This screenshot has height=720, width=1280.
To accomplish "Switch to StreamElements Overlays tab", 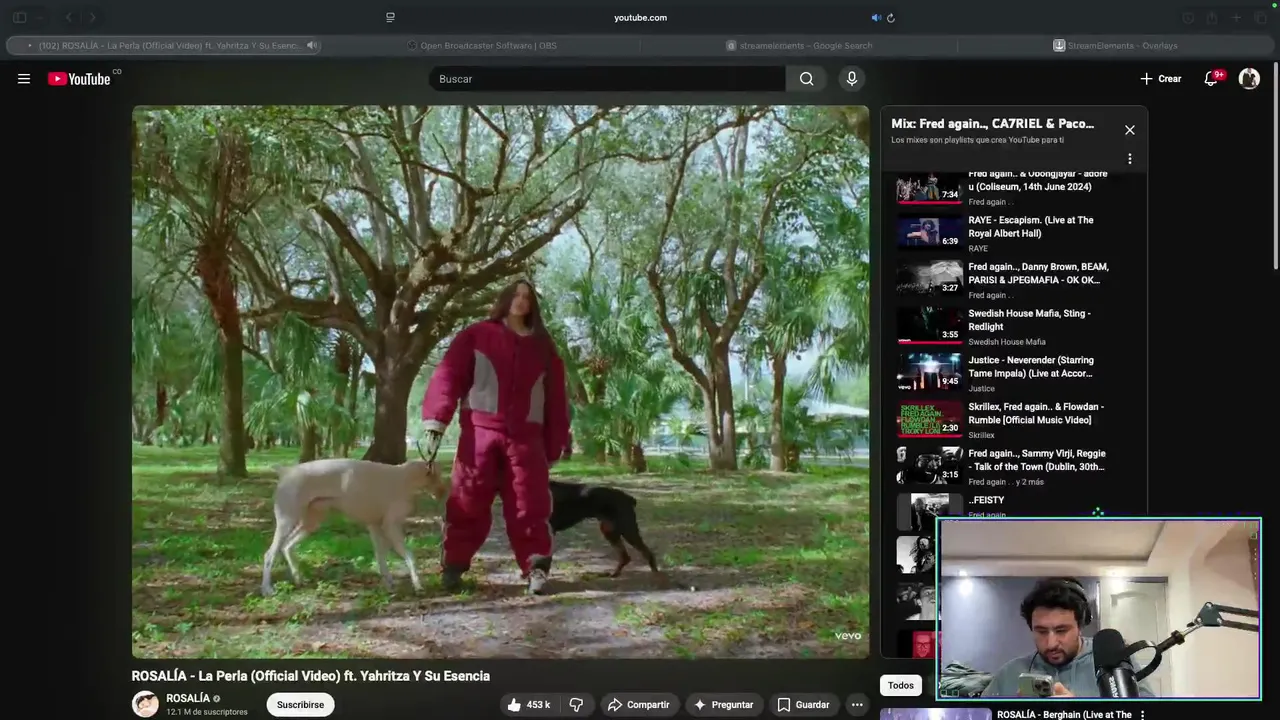I will pos(1116,45).
